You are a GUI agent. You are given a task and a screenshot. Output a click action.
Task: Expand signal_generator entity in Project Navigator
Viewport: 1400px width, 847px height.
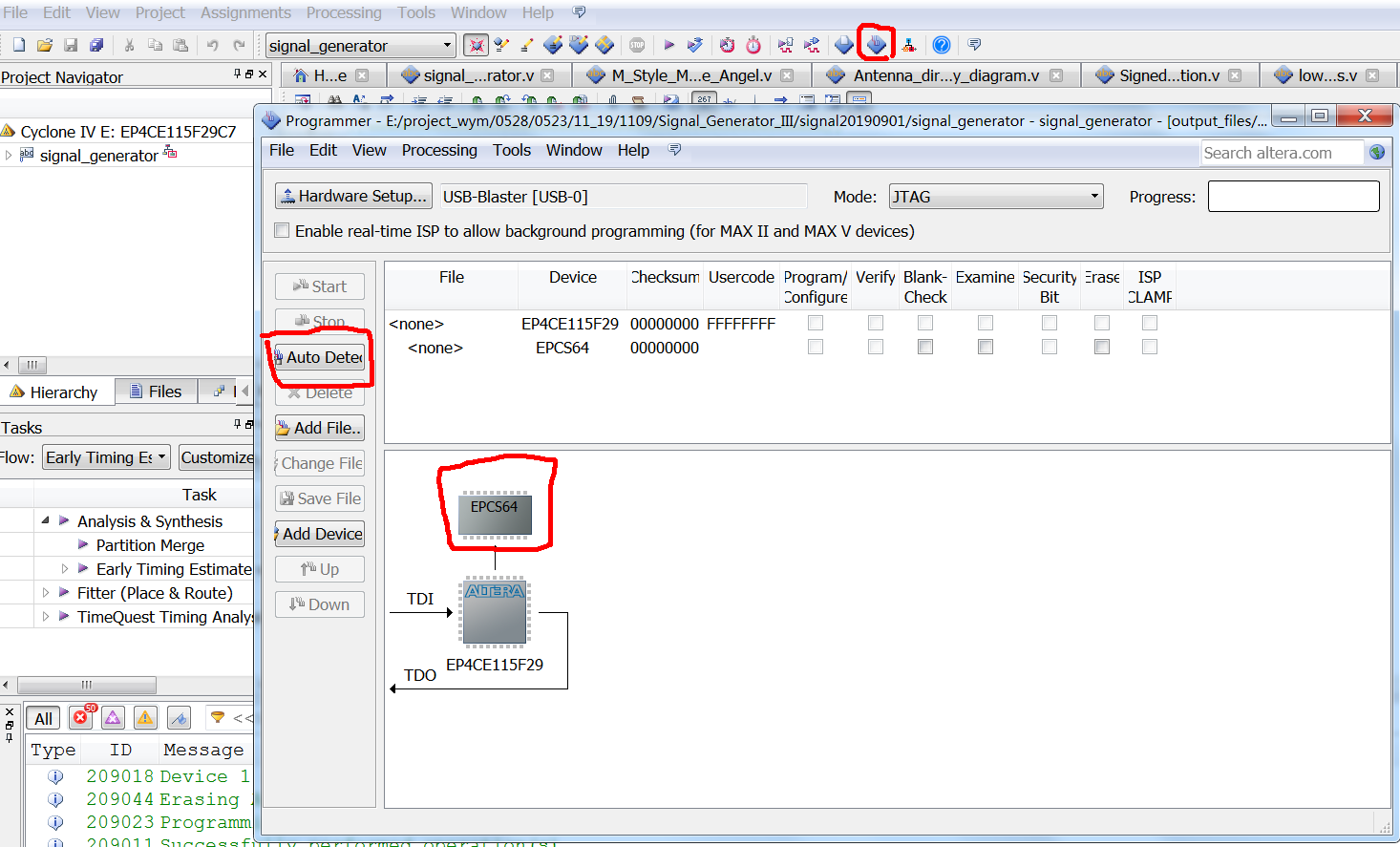click(x=9, y=155)
